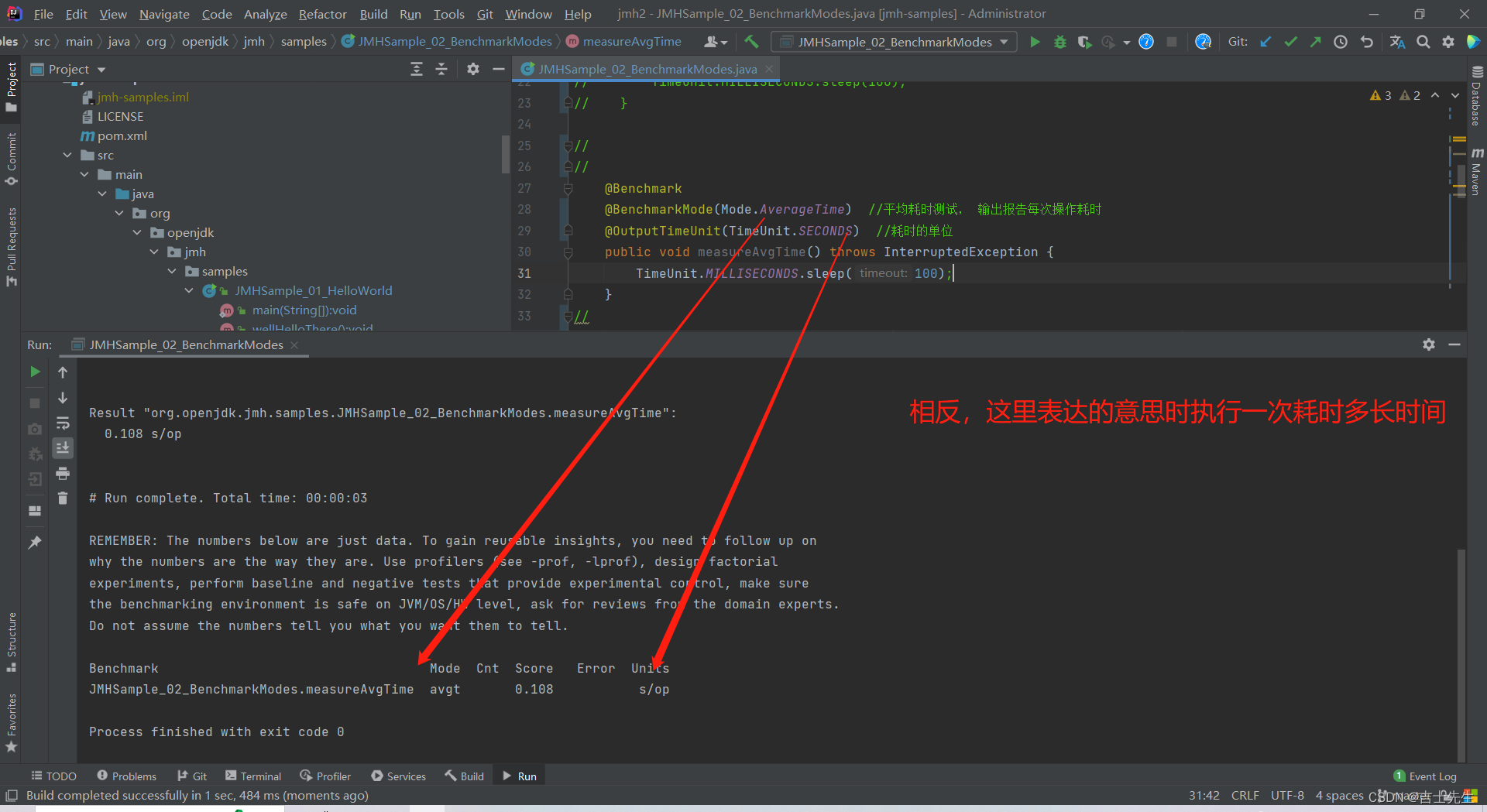
Task: Click CRLF line separator in status bar
Action: (1245, 795)
